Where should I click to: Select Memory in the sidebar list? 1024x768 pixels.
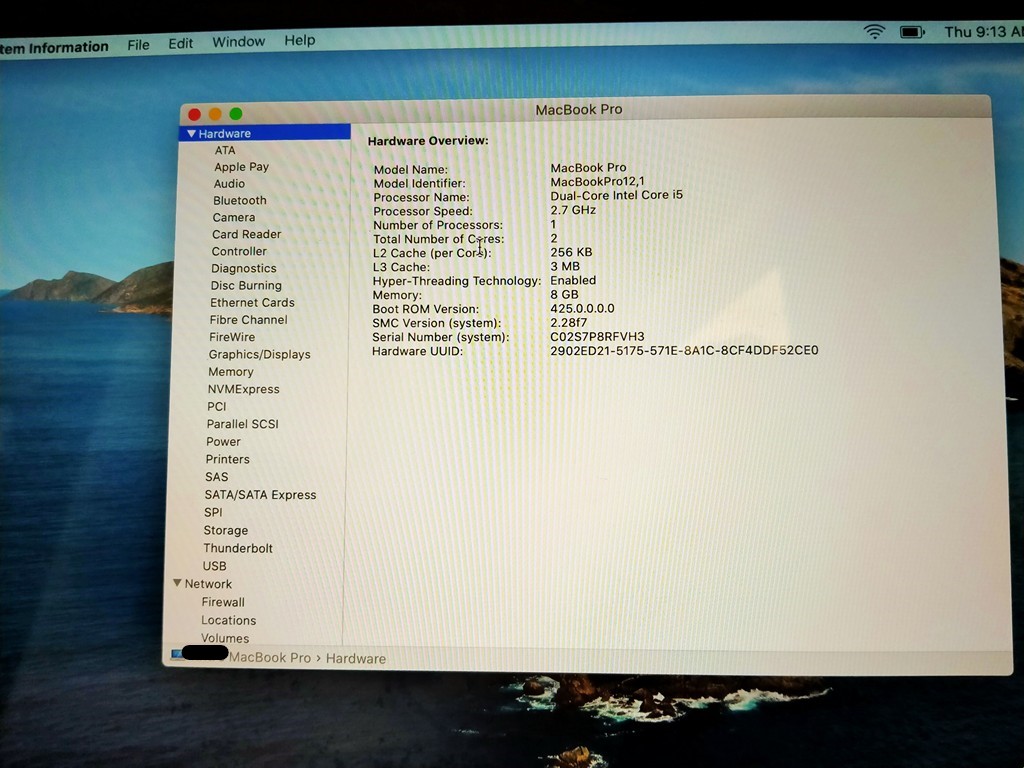[231, 372]
